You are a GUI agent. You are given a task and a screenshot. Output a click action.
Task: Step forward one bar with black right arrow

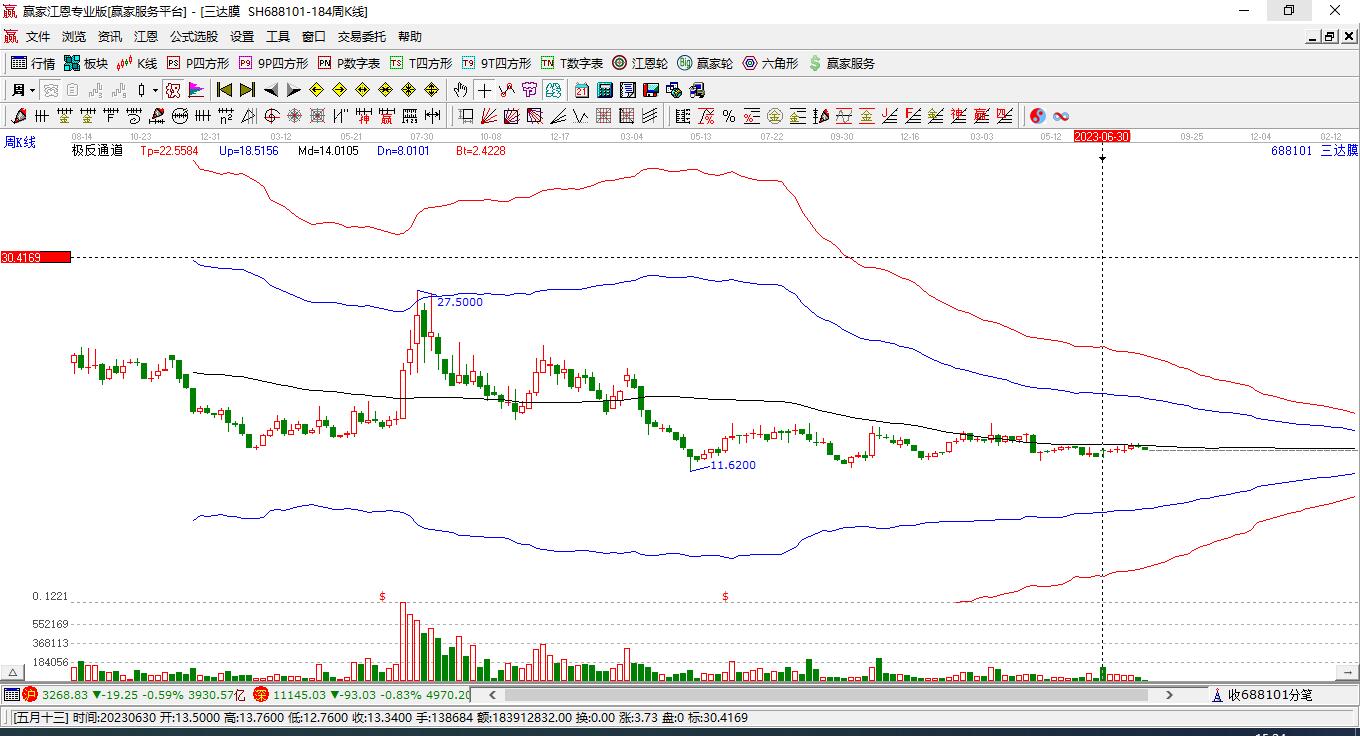point(293,90)
